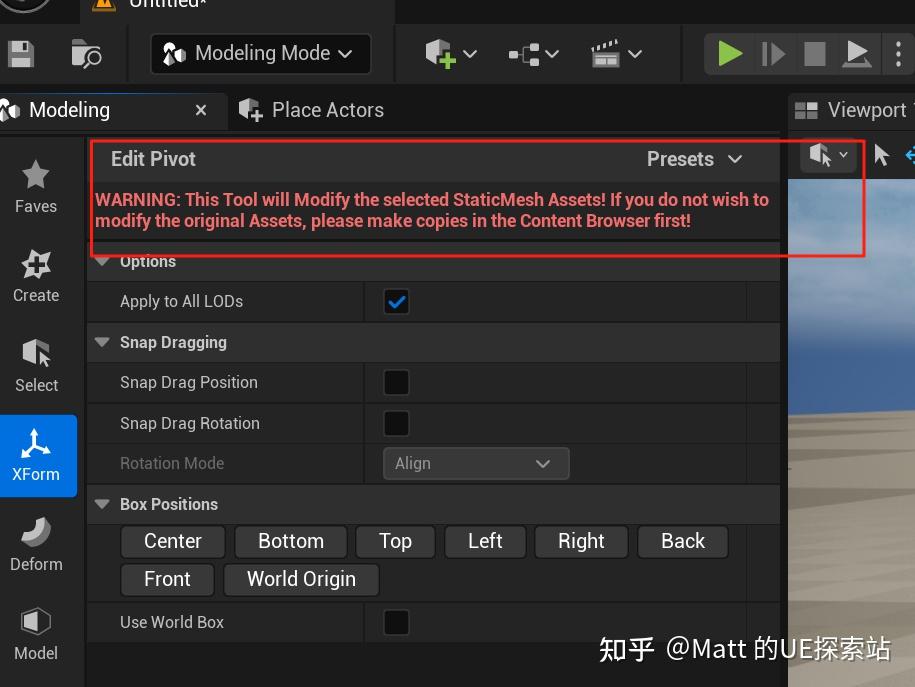Image resolution: width=915 pixels, height=687 pixels.
Task: Enable Snap Drag Rotation
Action: click(x=396, y=423)
